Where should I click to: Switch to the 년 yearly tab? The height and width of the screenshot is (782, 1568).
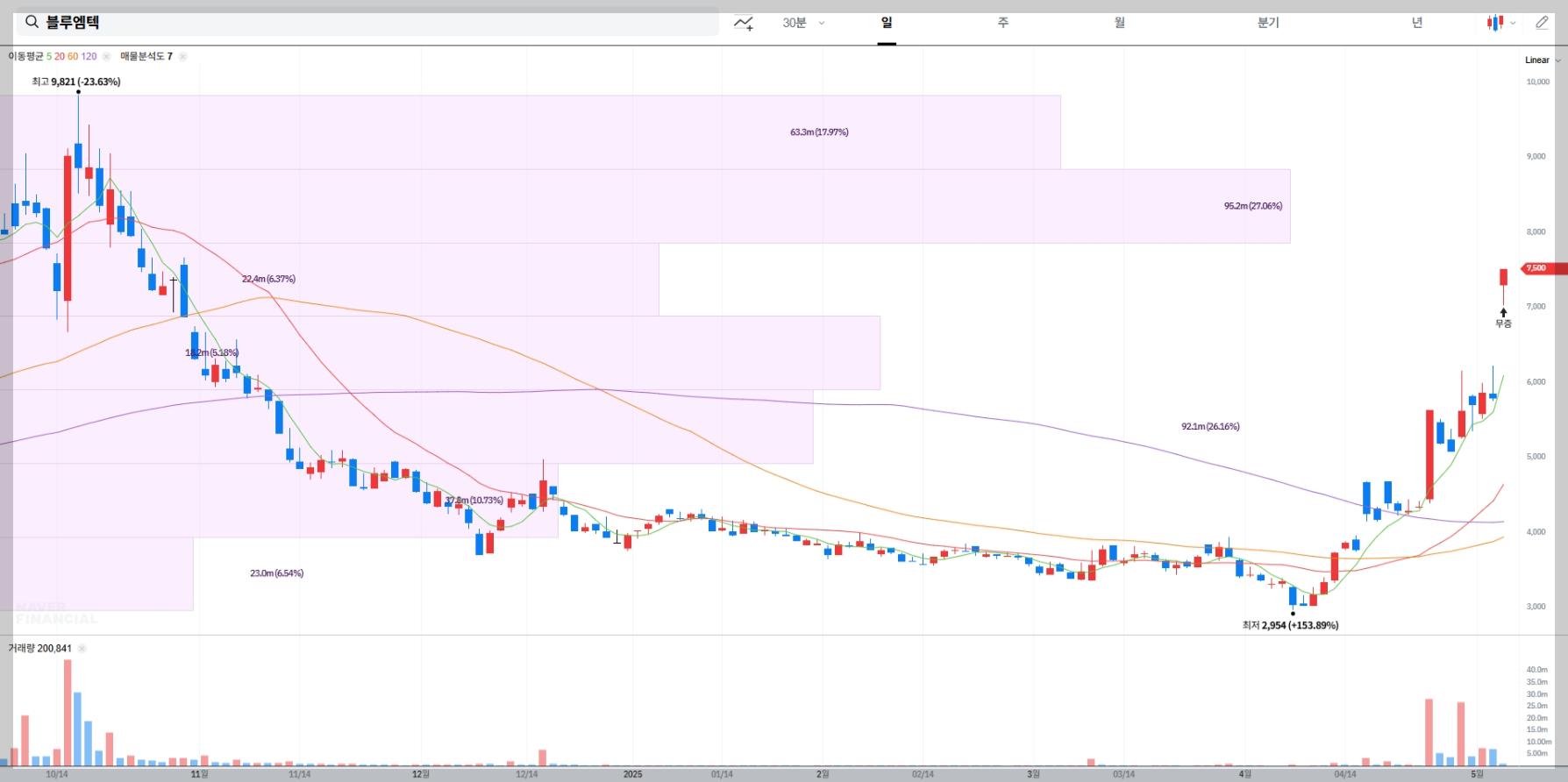tap(1417, 23)
